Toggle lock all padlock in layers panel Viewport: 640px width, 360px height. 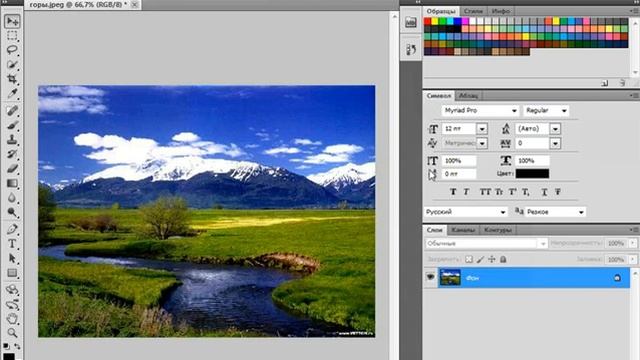pyautogui.click(x=503, y=259)
